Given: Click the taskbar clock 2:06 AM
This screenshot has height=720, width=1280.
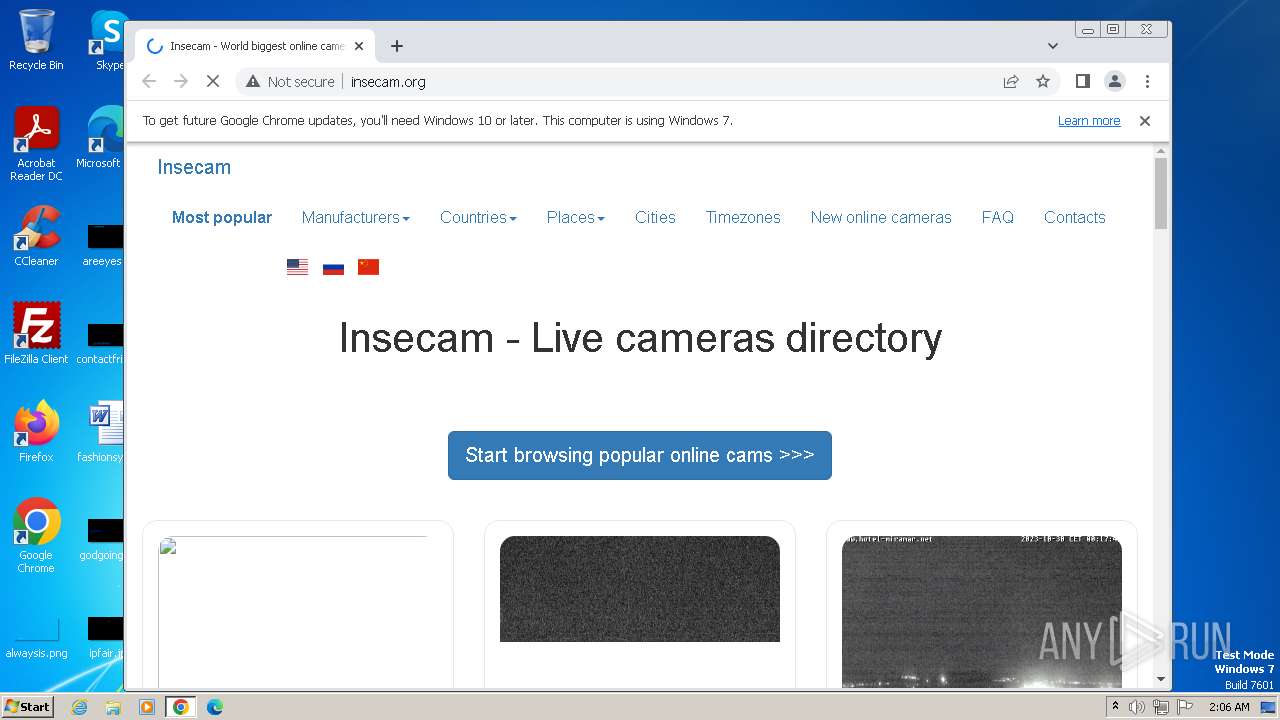Looking at the screenshot, I should click(1229, 707).
